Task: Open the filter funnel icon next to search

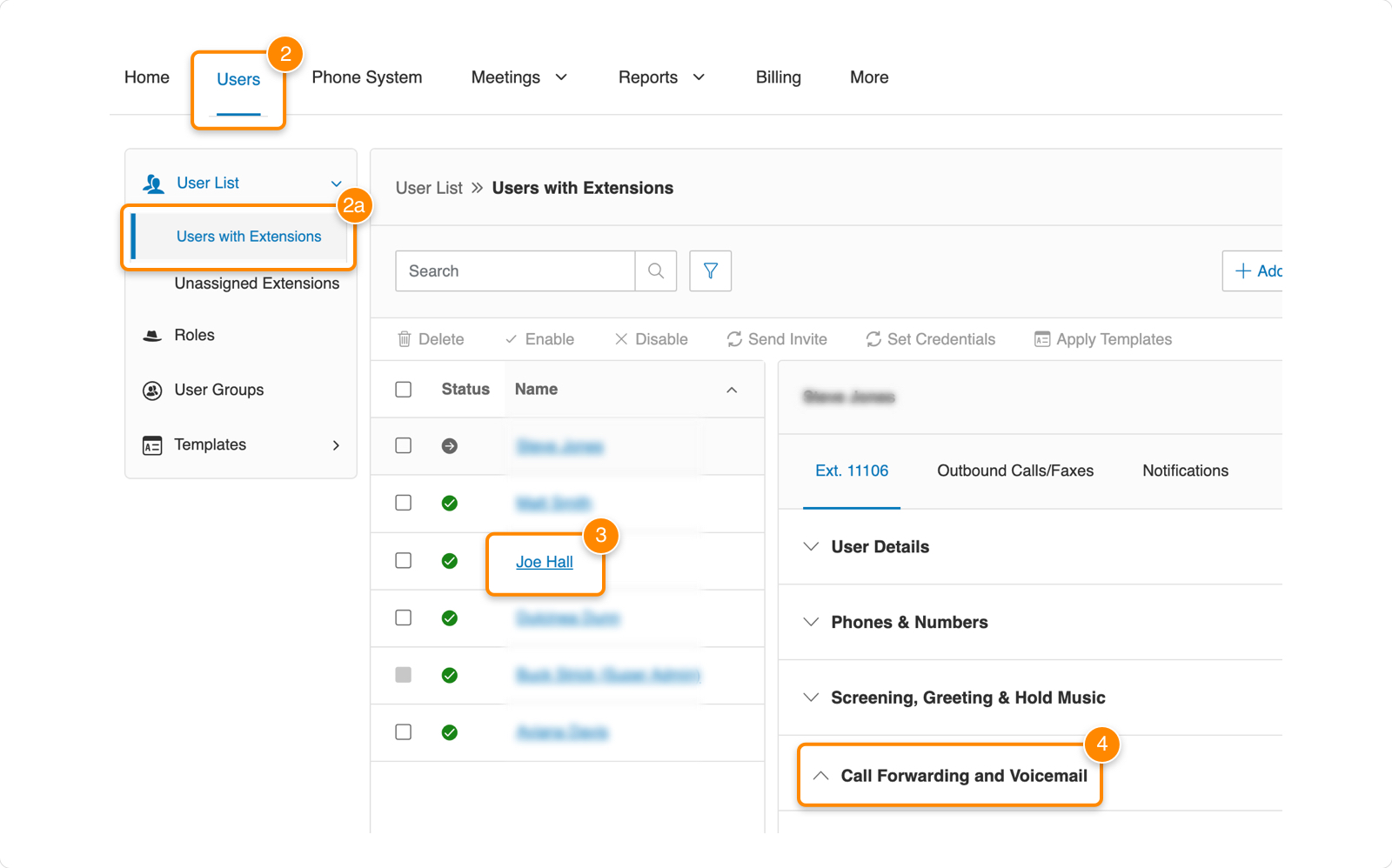Action: pos(710,270)
